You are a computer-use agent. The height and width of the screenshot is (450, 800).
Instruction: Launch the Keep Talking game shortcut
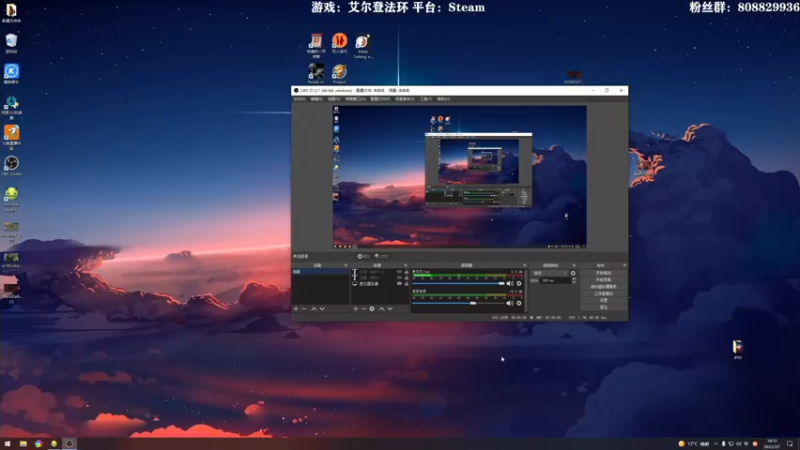[362, 46]
